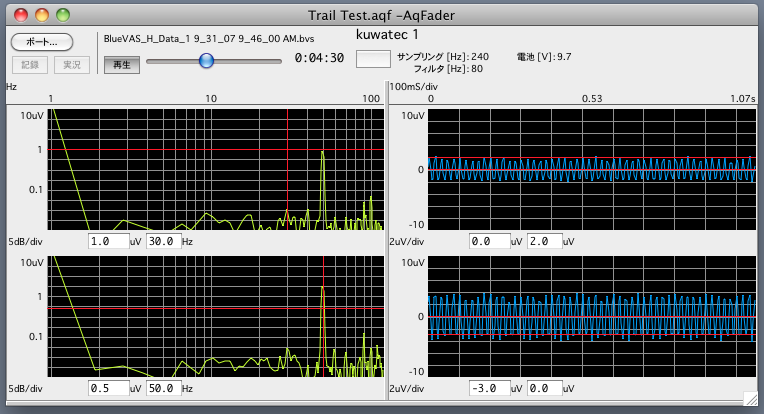Click the 0.53 time axis label
764x414 pixels.
[592, 98]
